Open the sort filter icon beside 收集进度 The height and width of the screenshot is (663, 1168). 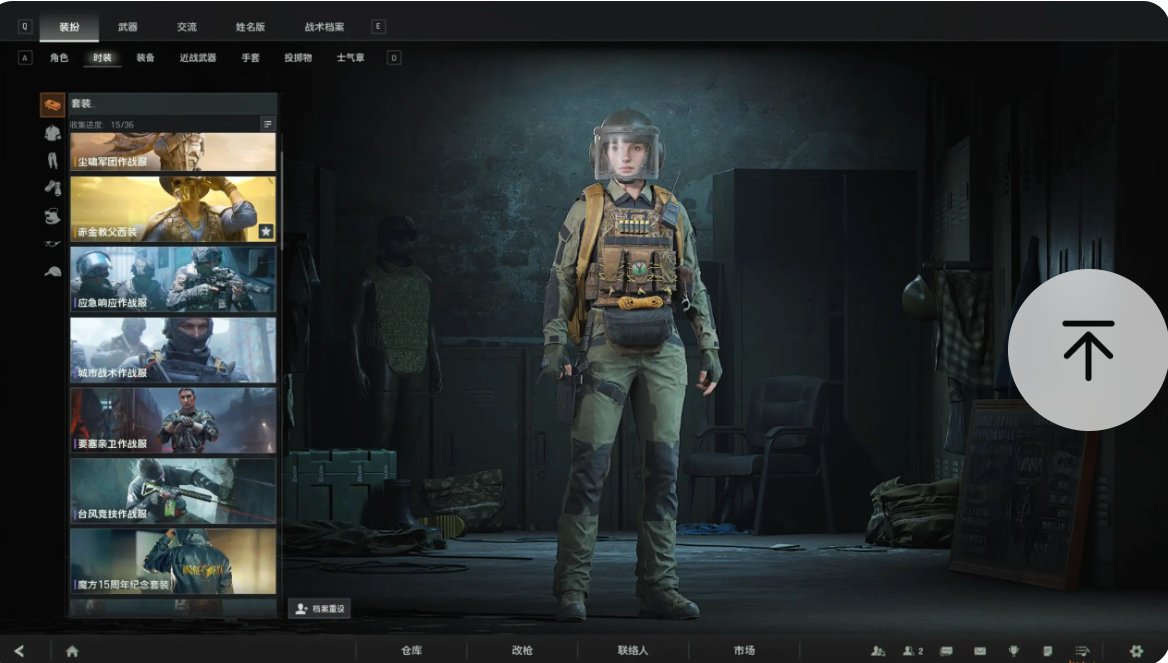[267, 124]
